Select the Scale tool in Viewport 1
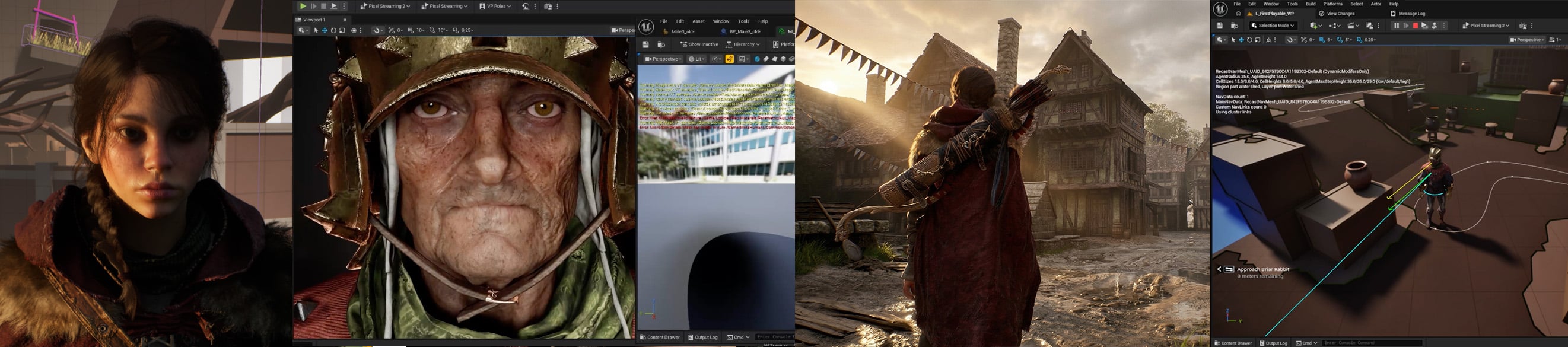 [342, 30]
